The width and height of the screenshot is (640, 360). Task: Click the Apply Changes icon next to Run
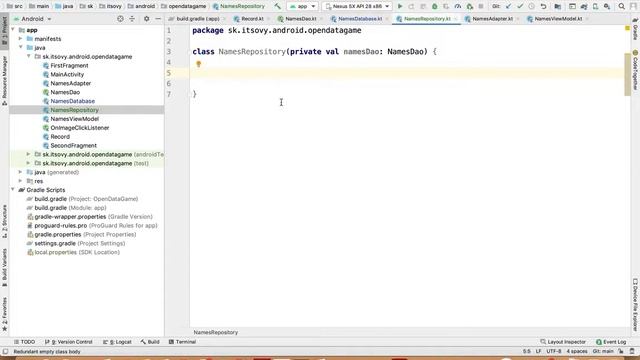pyautogui.click(x=411, y=6)
